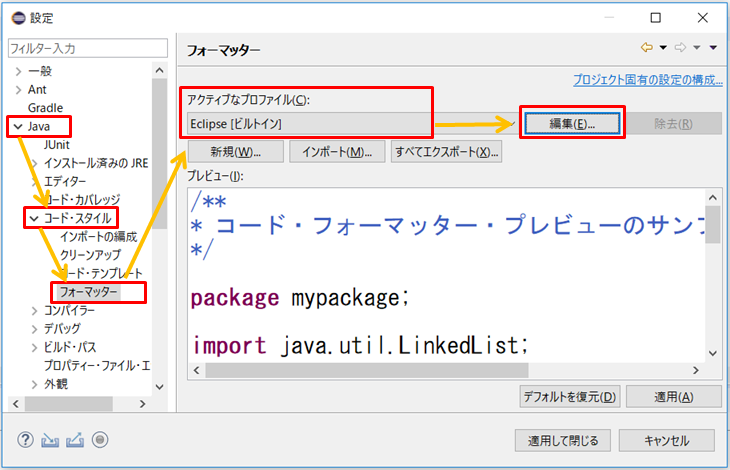The width and height of the screenshot is (730, 470).
Task: Click the help question mark icon
Action: [x=26, y=440]
